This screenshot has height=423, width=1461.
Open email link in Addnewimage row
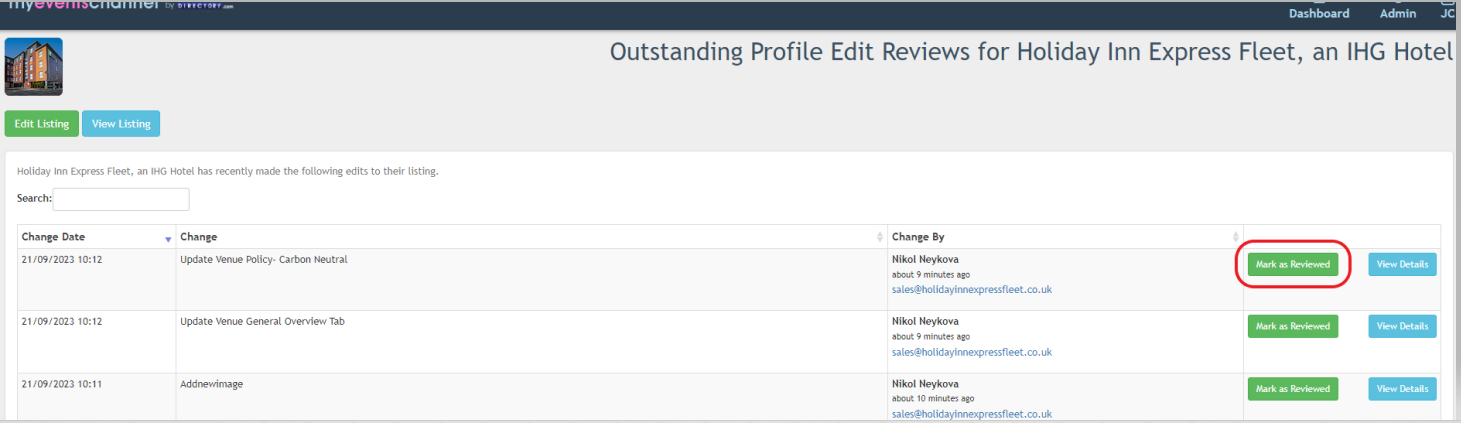971,414
